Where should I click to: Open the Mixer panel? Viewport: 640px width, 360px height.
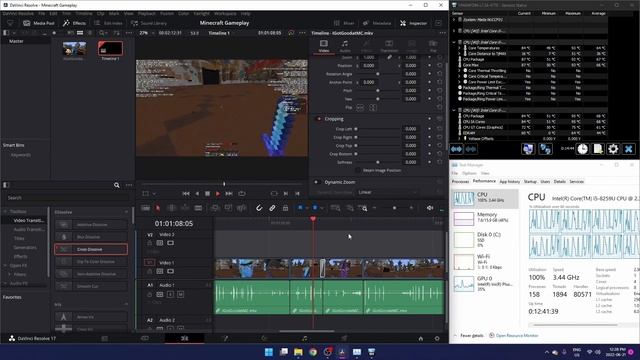[344, 23]
